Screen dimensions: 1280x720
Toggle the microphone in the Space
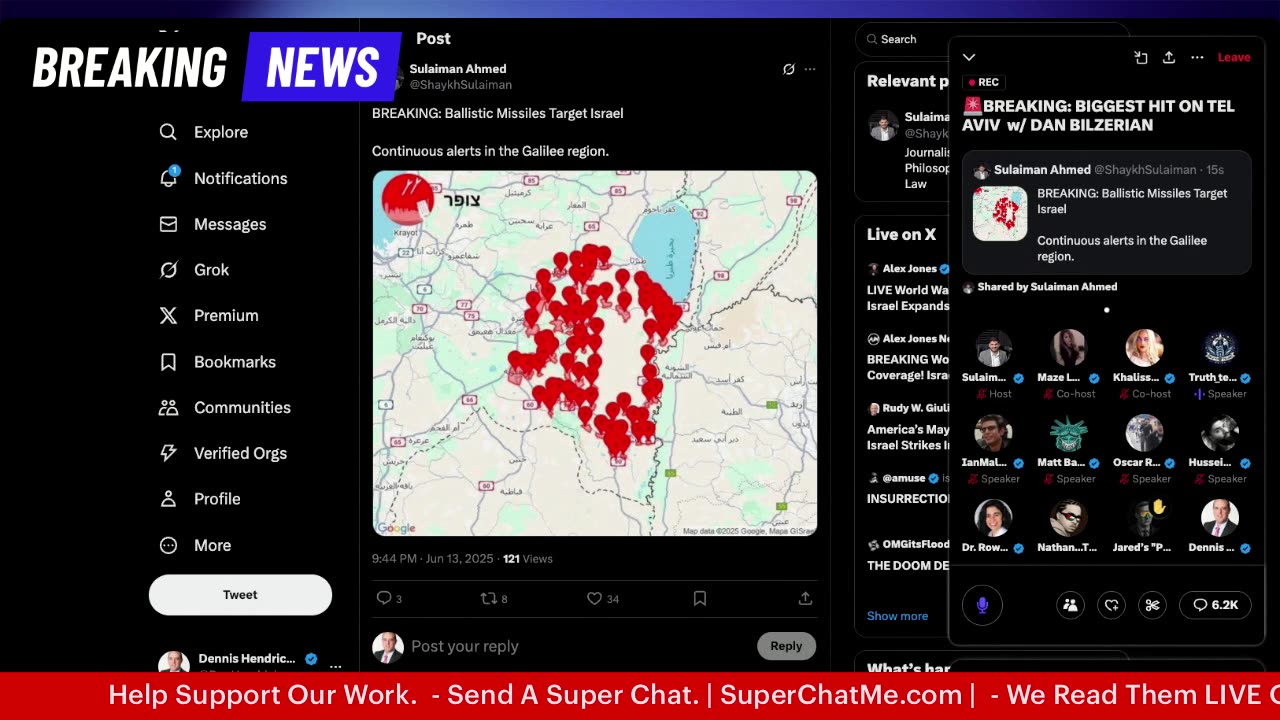982,605
